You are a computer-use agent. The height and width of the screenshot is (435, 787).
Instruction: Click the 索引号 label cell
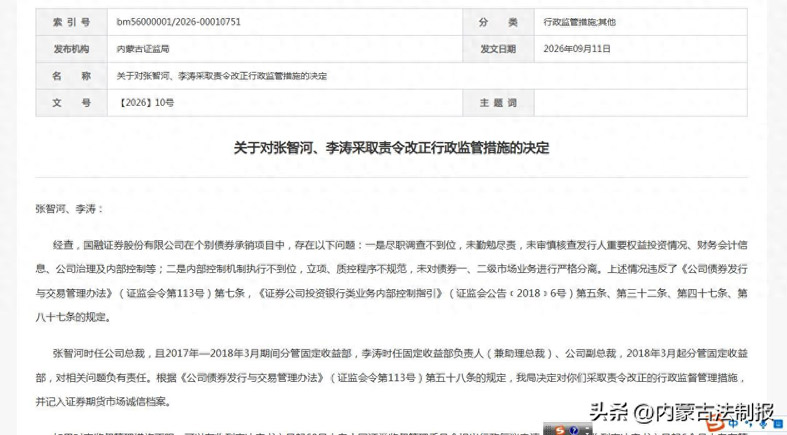pyautogui.click(x=71, y=22)
